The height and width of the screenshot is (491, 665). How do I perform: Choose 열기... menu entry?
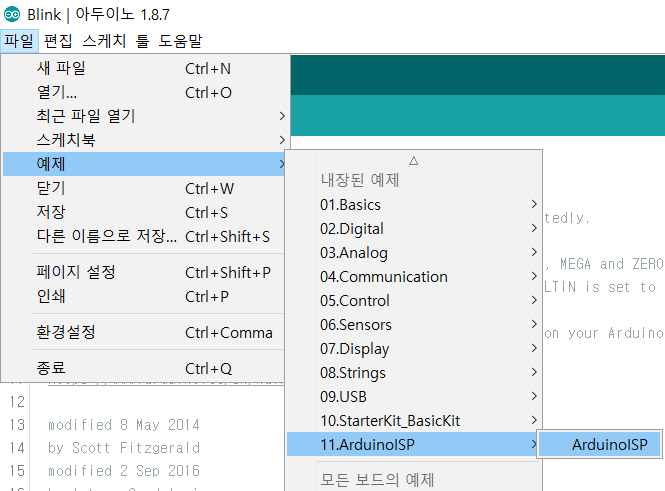pyautogui.click(x=143, y=92)
